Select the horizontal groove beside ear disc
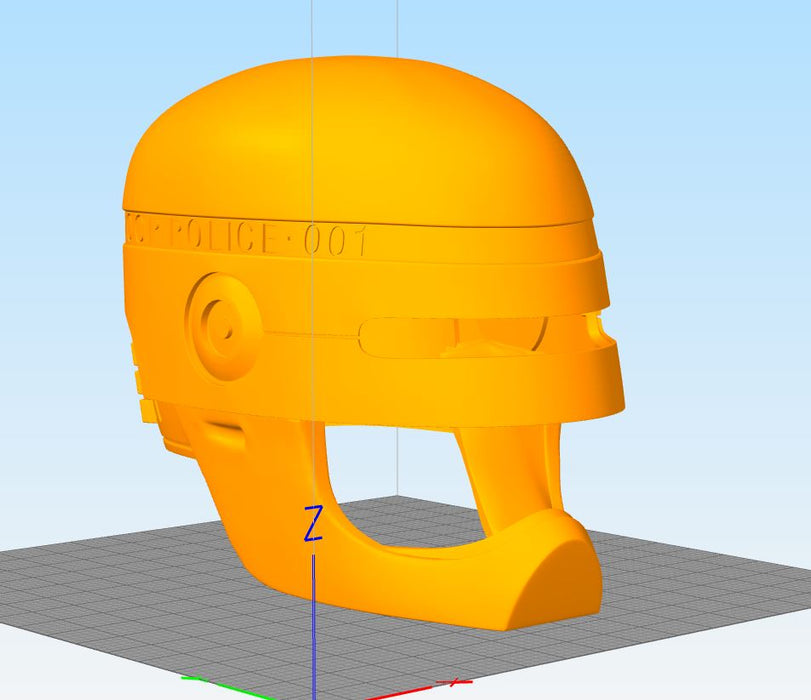Viewport: 811px width, 700px height. tap(310, 334)
